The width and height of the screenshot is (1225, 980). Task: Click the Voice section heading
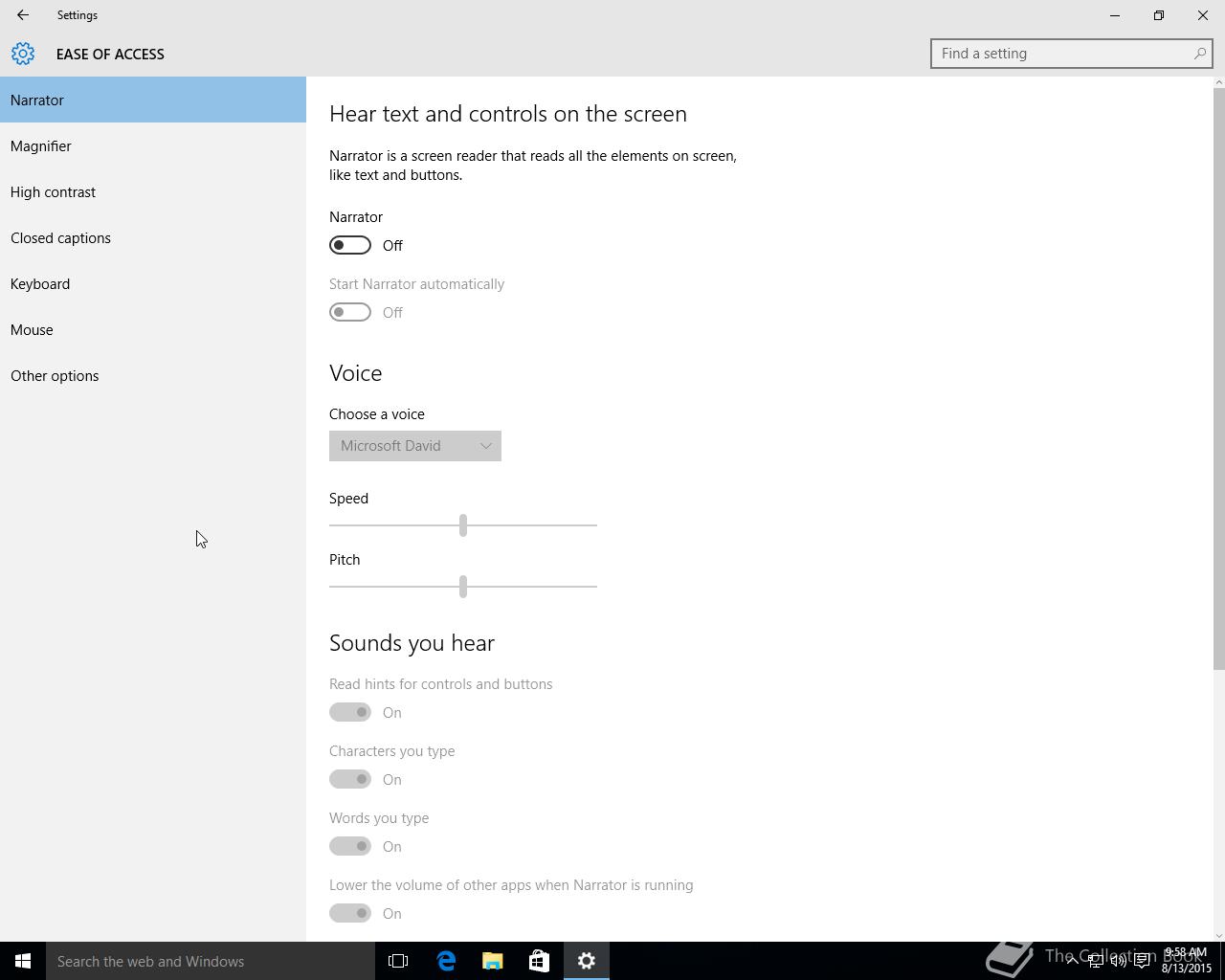pyautogui.click(x=356, y=373)
